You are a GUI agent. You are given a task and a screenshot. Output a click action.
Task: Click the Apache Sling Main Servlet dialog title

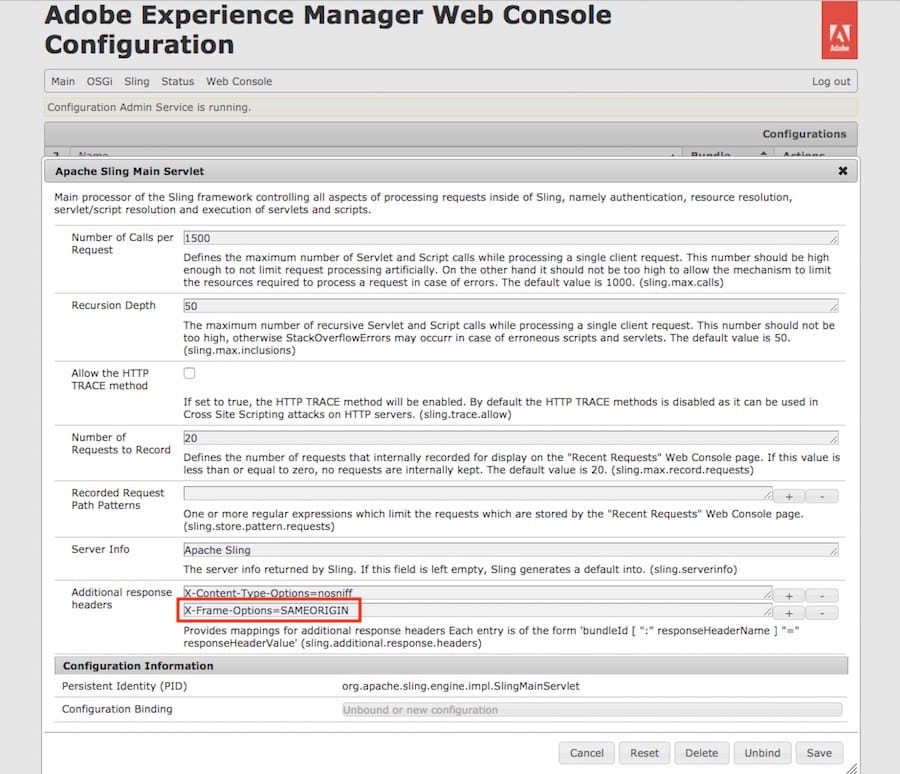tap(130, 171)
